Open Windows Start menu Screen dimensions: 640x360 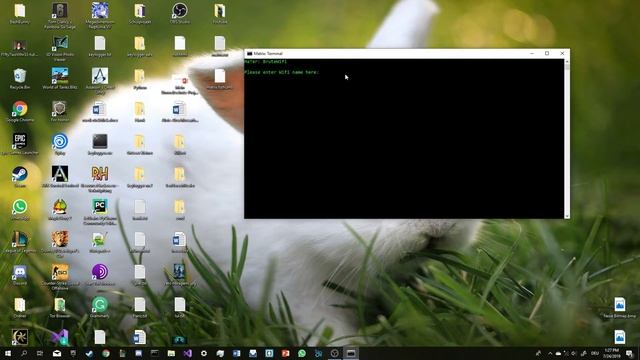pos(8,353)
